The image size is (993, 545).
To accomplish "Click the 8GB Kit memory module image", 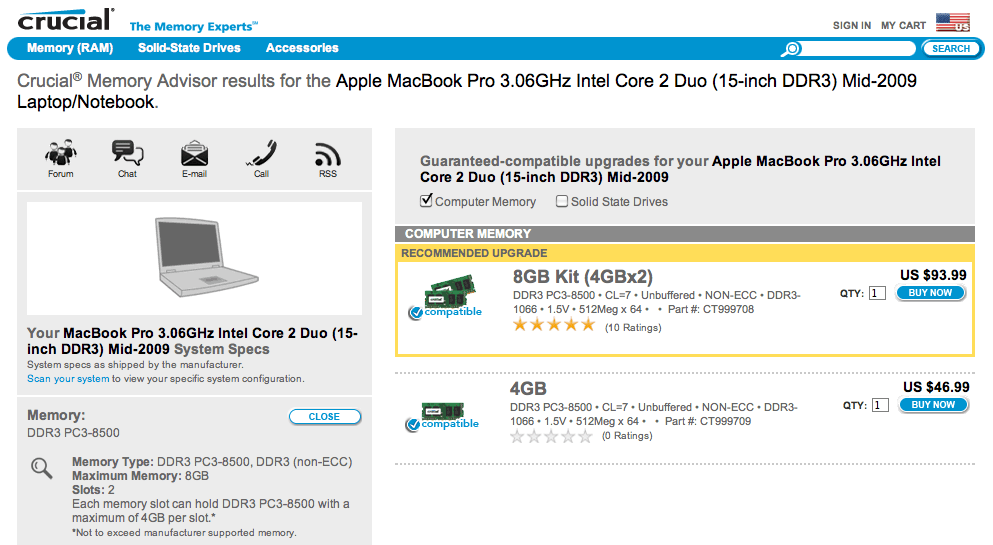I will click(450, 291).
